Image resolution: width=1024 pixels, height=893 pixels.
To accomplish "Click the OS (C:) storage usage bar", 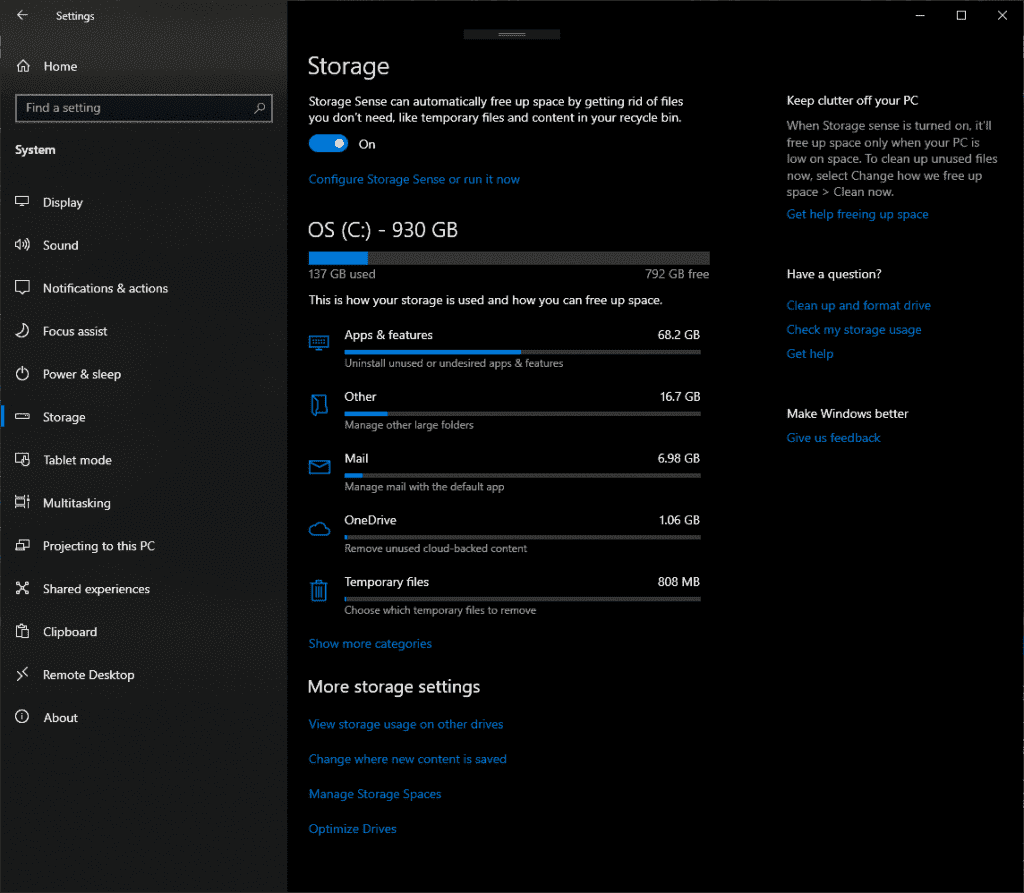I will tap(509, 258).
